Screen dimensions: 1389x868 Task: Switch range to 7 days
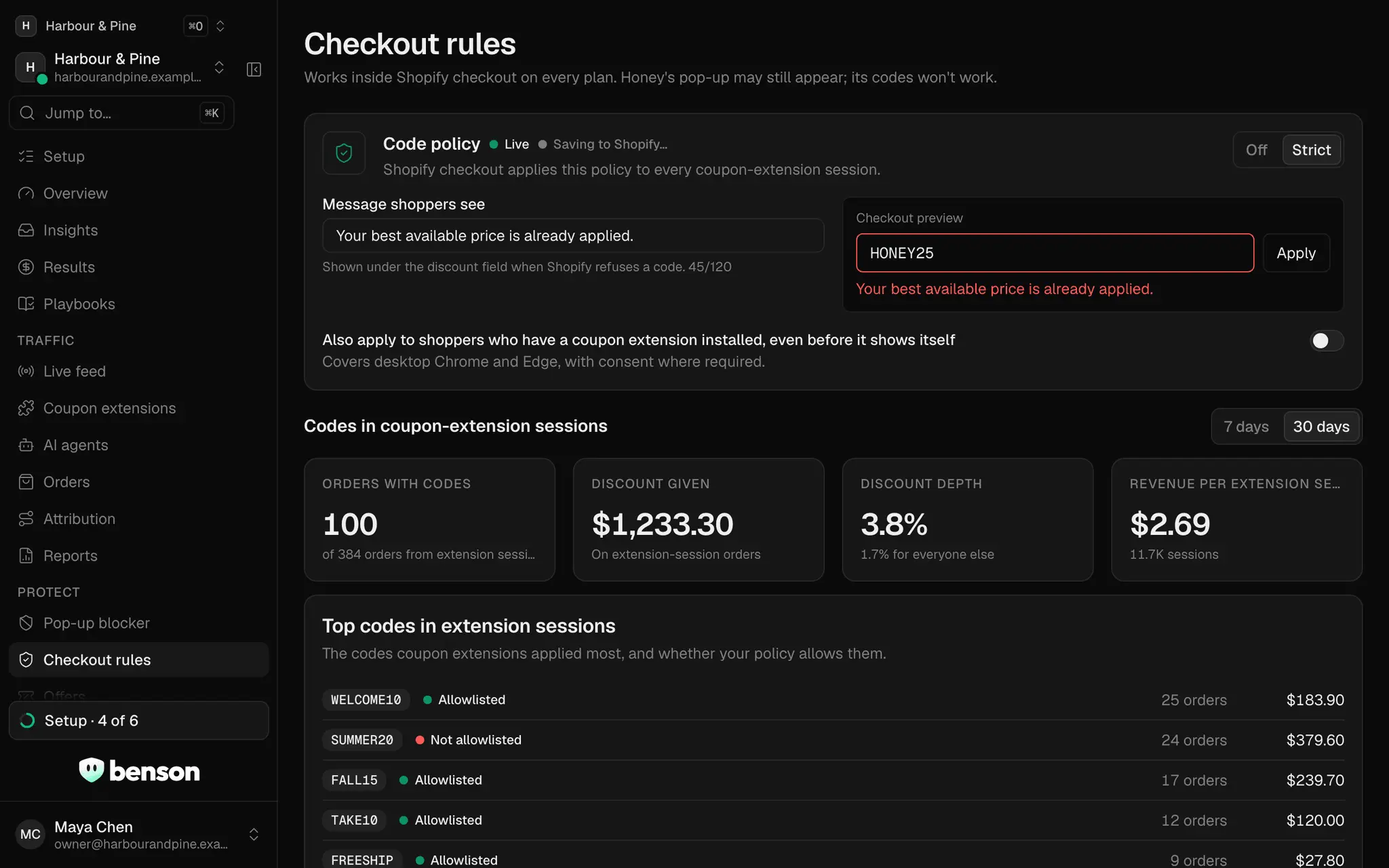point(1247,427)
